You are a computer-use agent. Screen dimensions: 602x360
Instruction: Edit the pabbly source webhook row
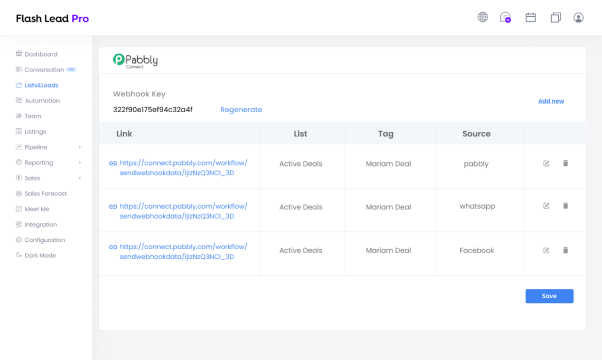(546, 163)
